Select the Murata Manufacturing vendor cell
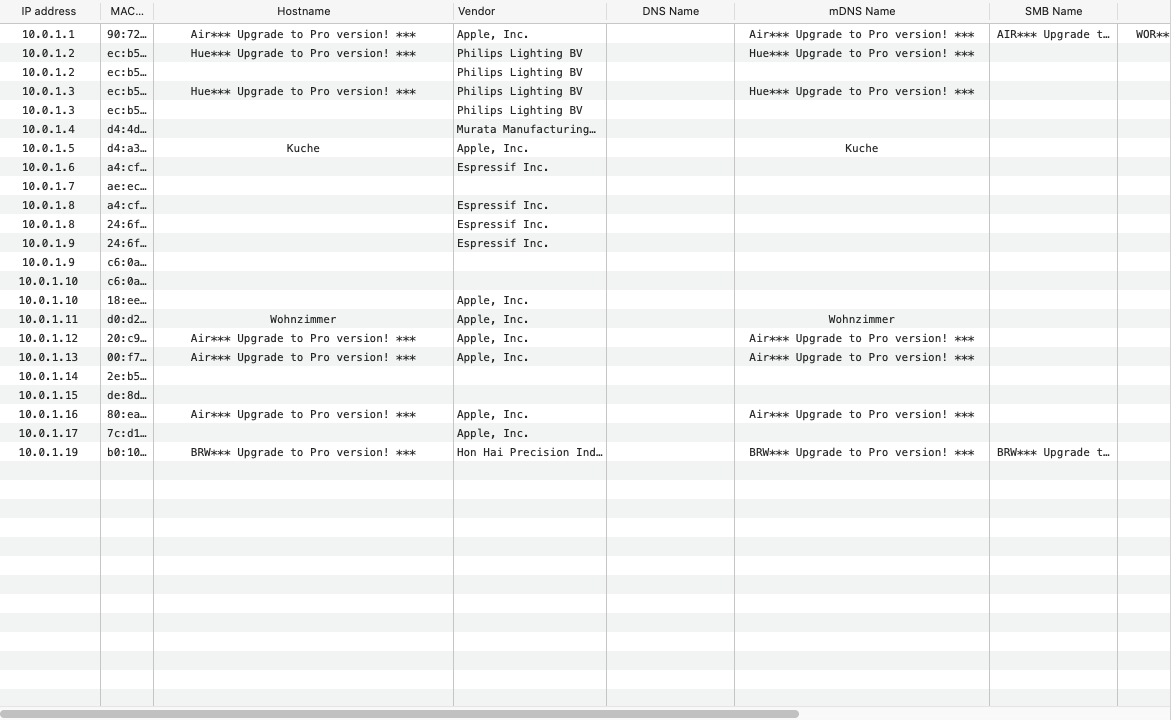The image size is (1171, 720). tap(526, 129)
